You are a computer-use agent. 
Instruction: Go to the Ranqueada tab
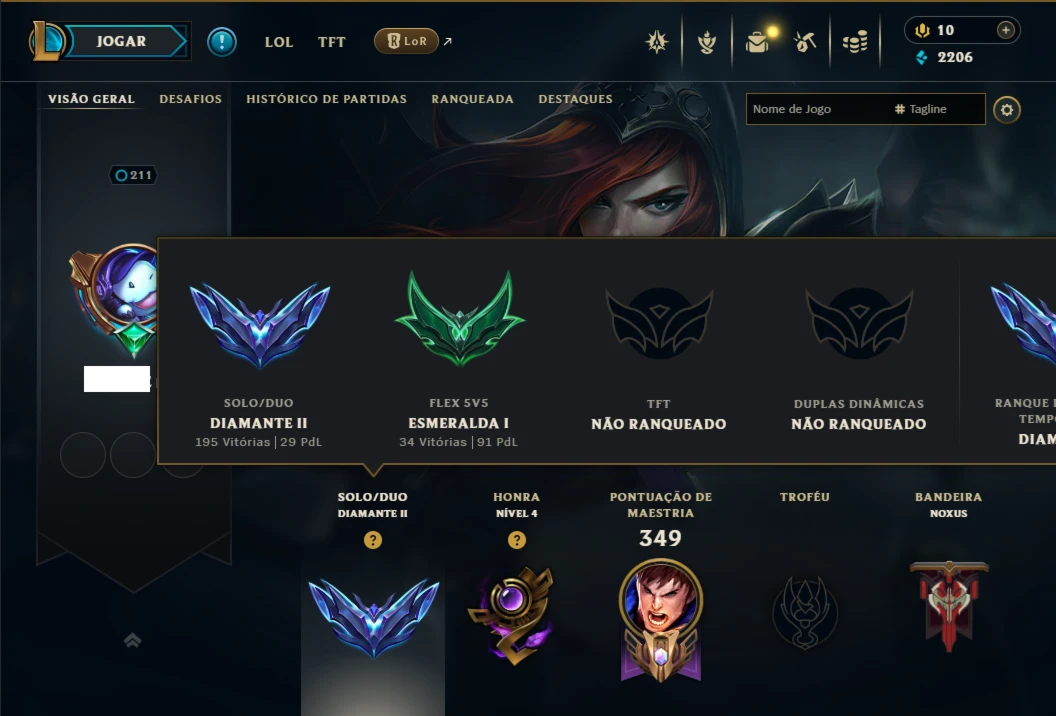pos(473,99)
